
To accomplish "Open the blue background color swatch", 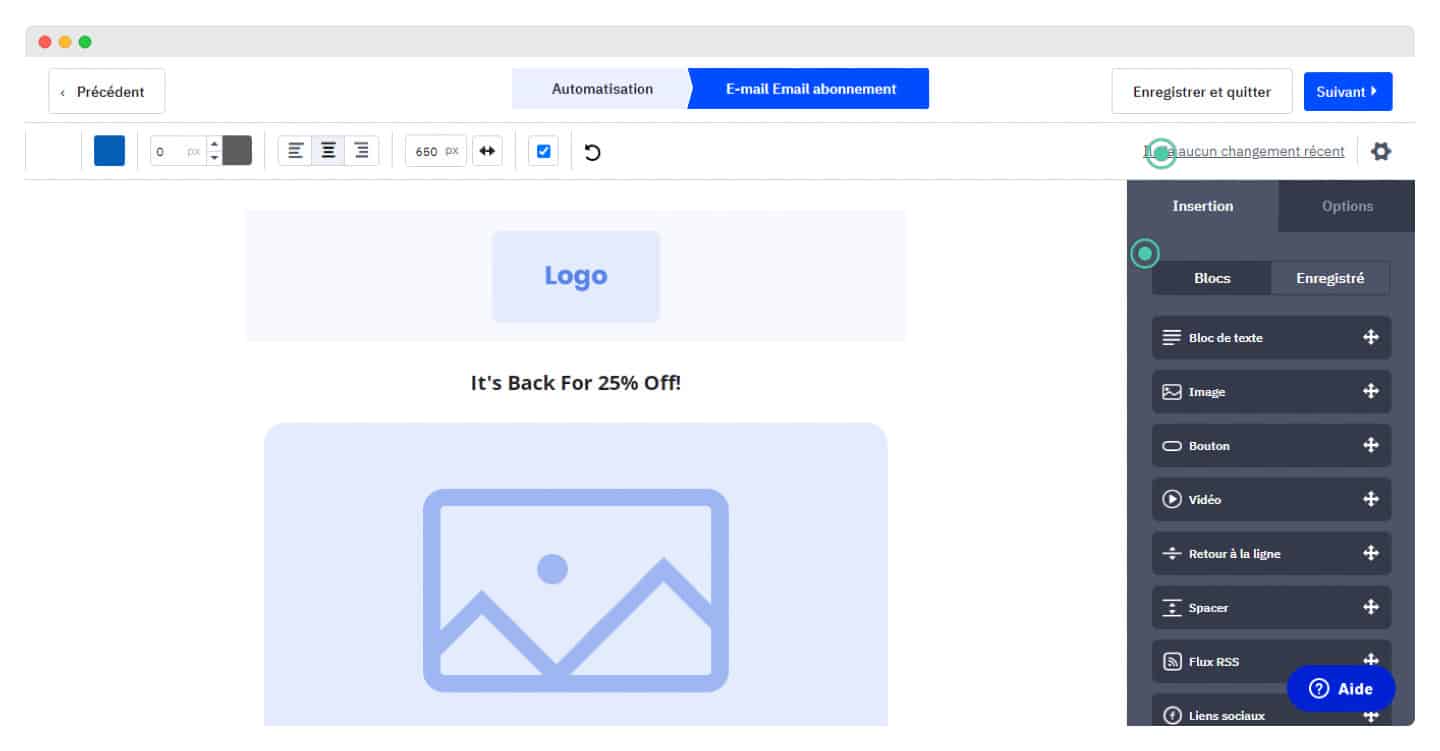I will (x=110, y=151).
